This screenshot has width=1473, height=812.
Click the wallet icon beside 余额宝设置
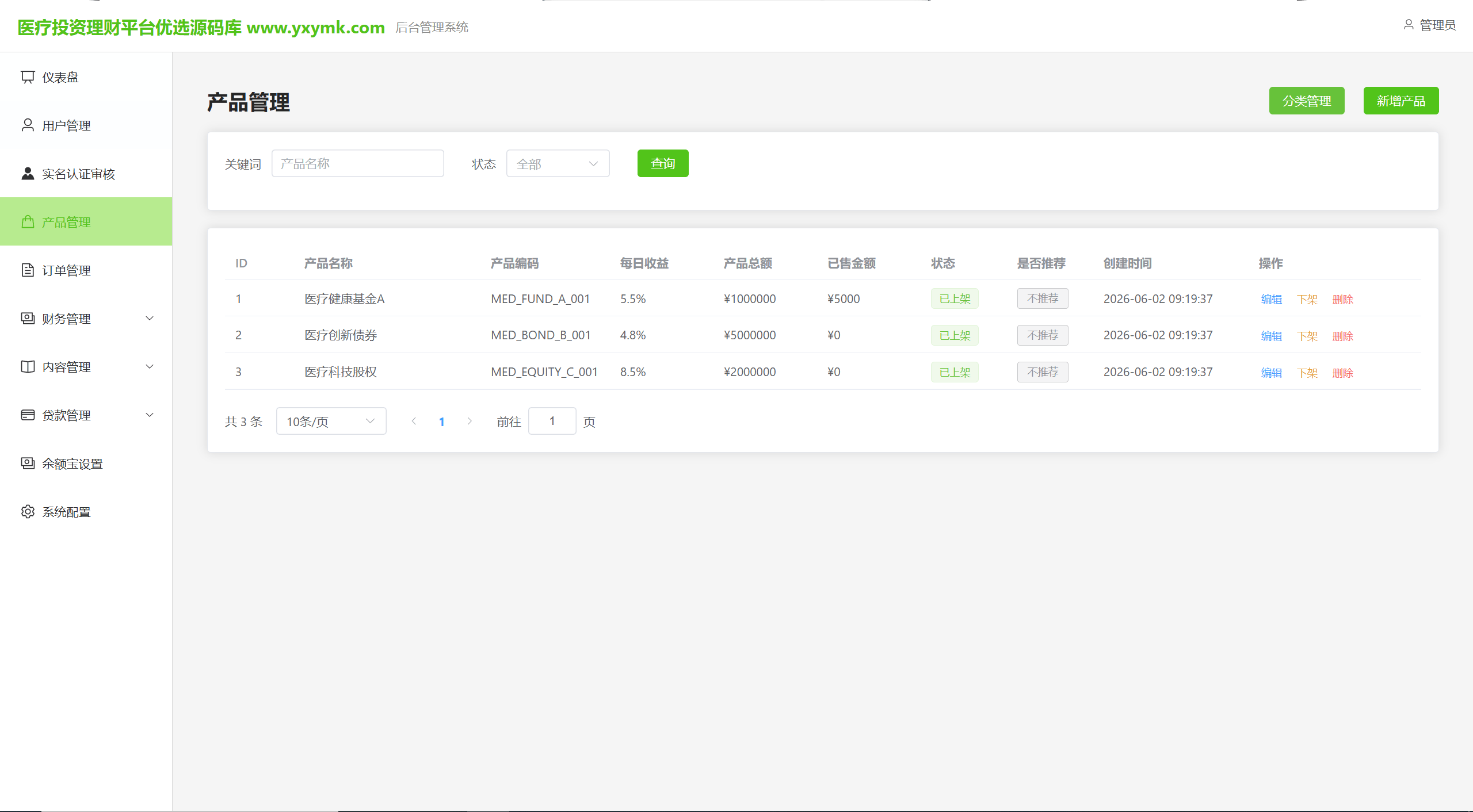tap(28, 464)
